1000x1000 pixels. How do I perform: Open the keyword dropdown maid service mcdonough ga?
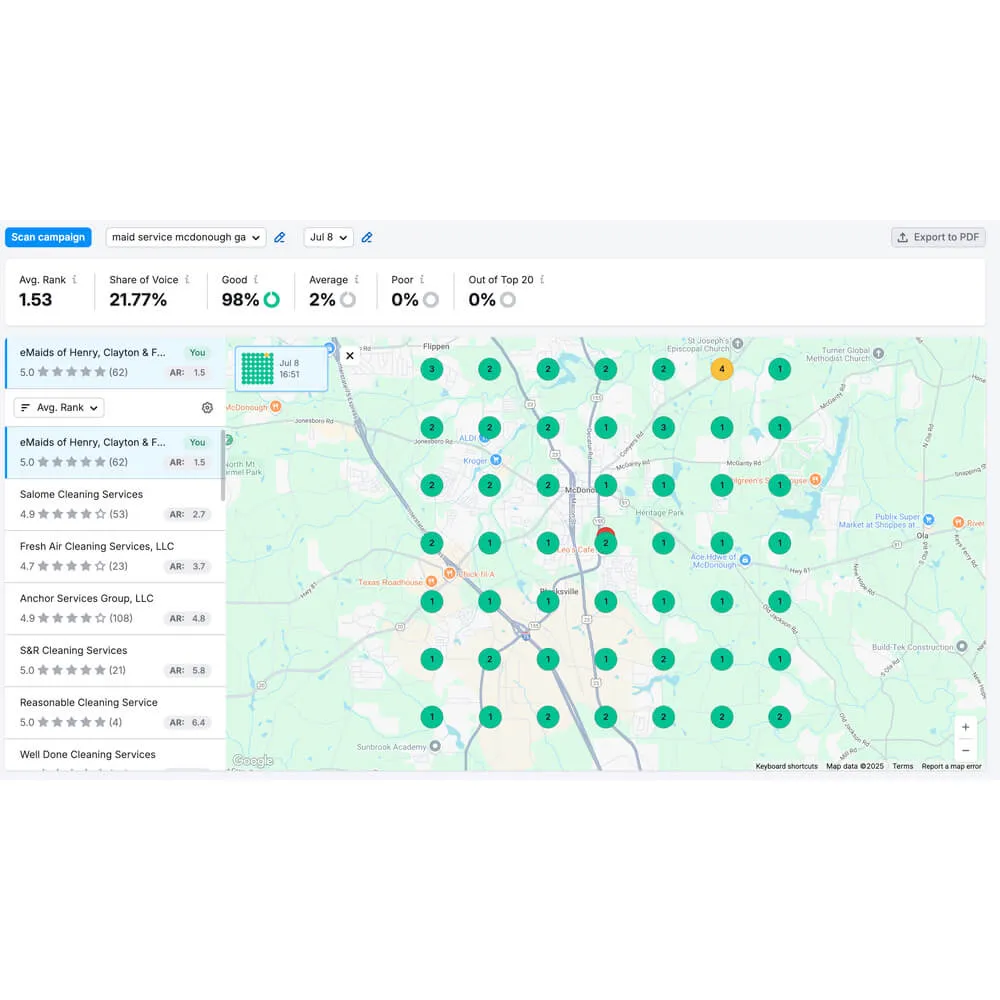pyautogui.click(x=186, y=237)
